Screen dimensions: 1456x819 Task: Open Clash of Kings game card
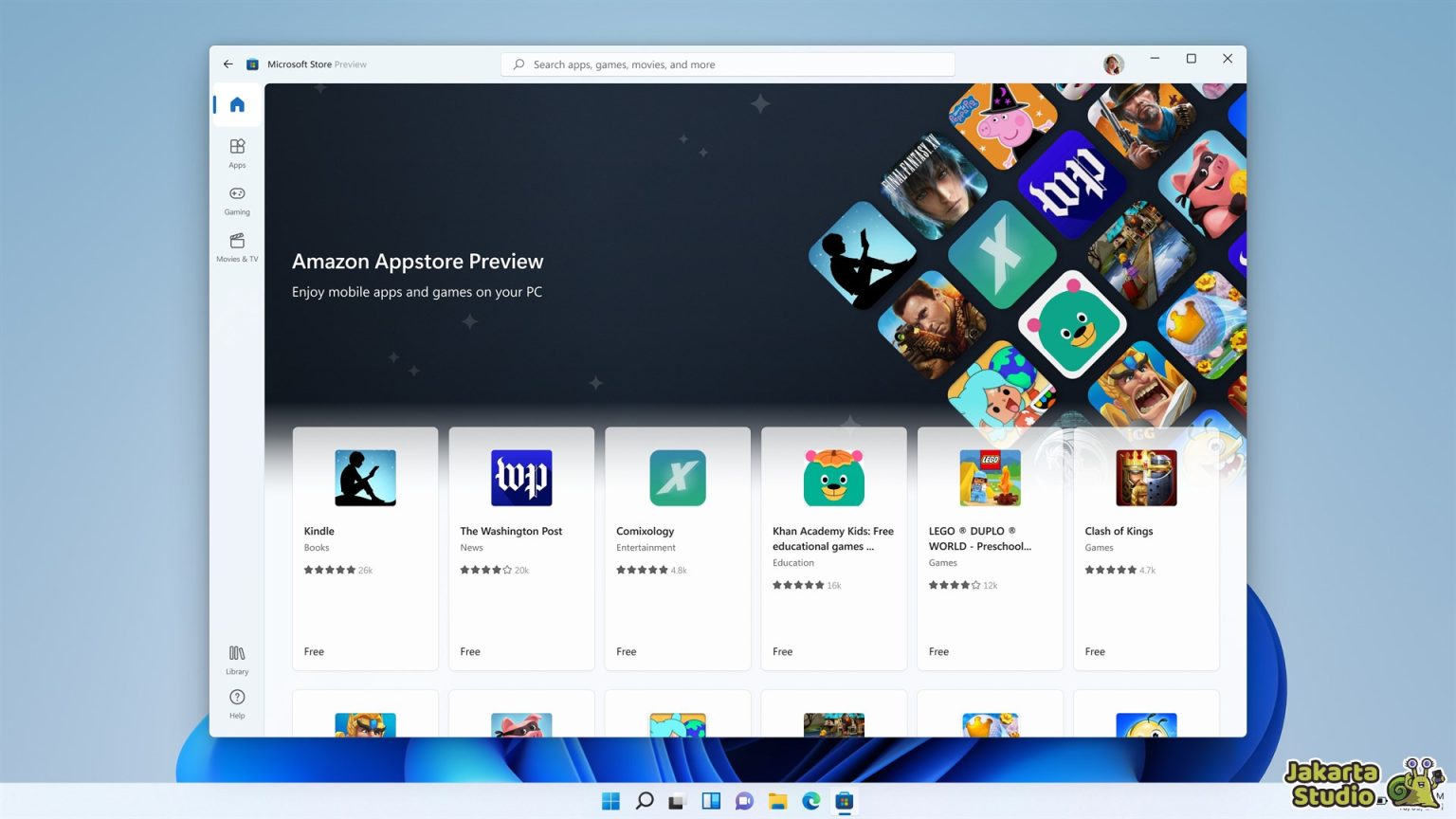click(x=1146, y=549)
